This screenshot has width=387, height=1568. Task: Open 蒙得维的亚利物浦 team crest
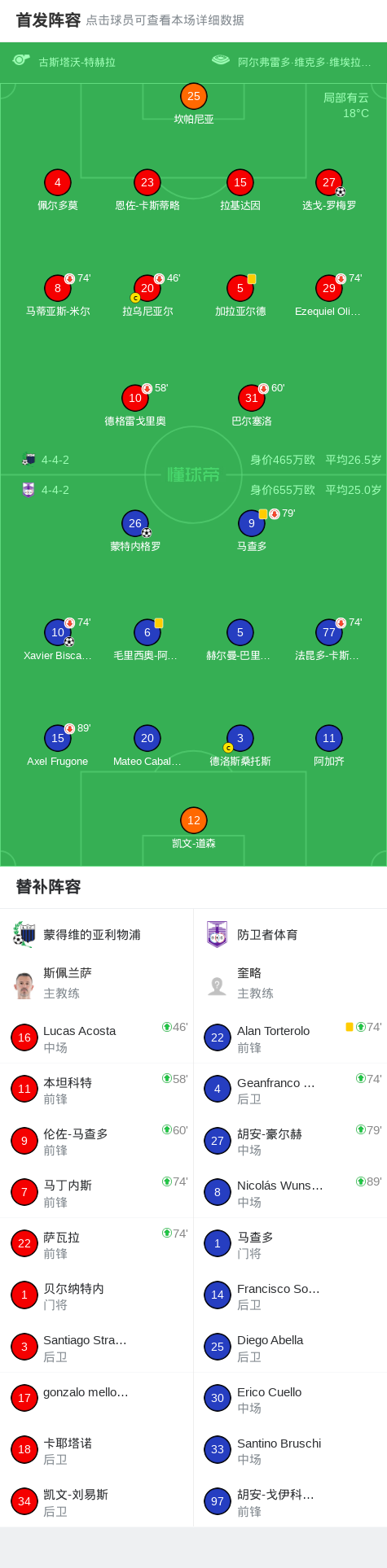point(24,934)
